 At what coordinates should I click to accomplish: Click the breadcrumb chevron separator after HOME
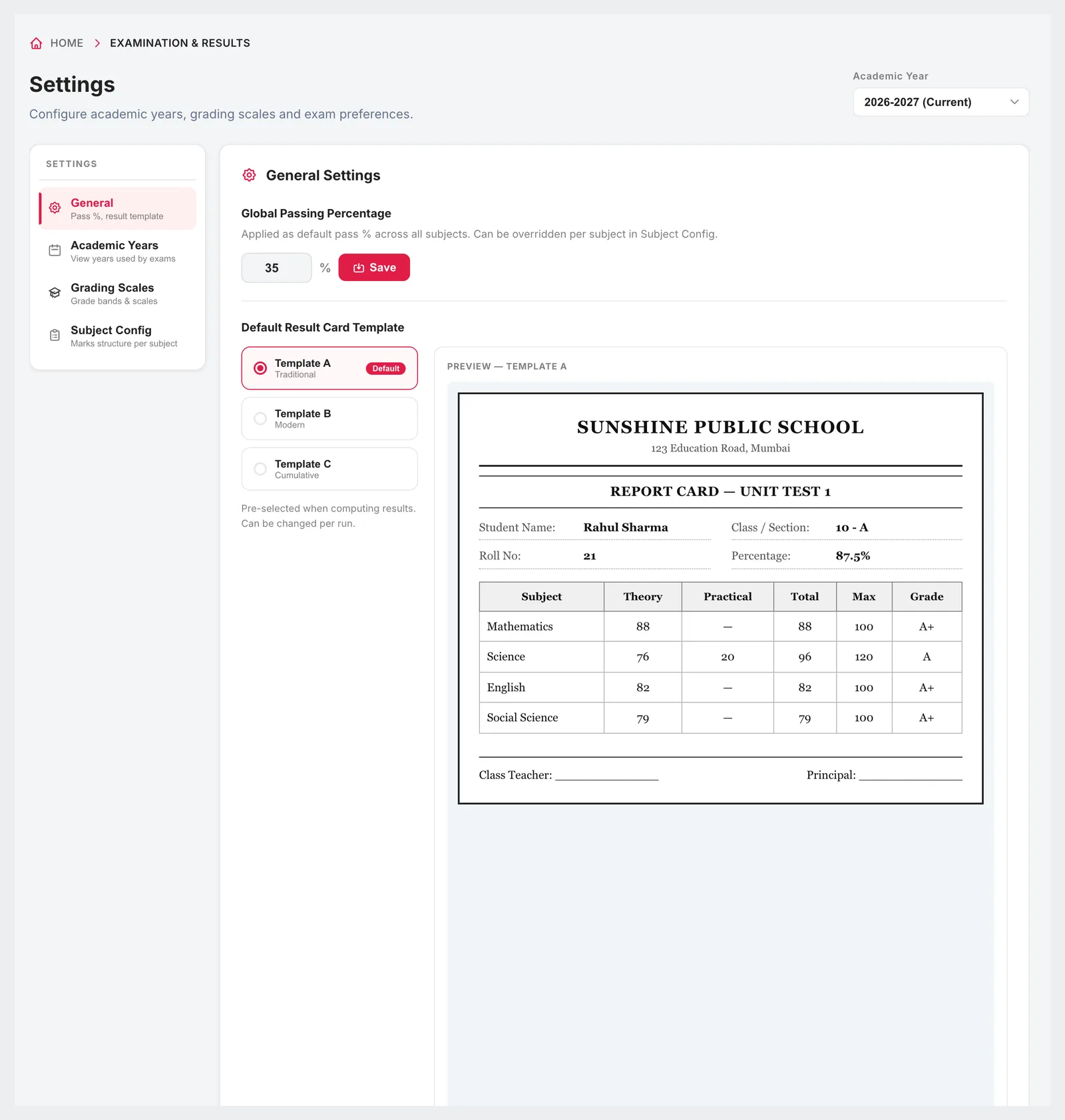[x=97, y=43]
